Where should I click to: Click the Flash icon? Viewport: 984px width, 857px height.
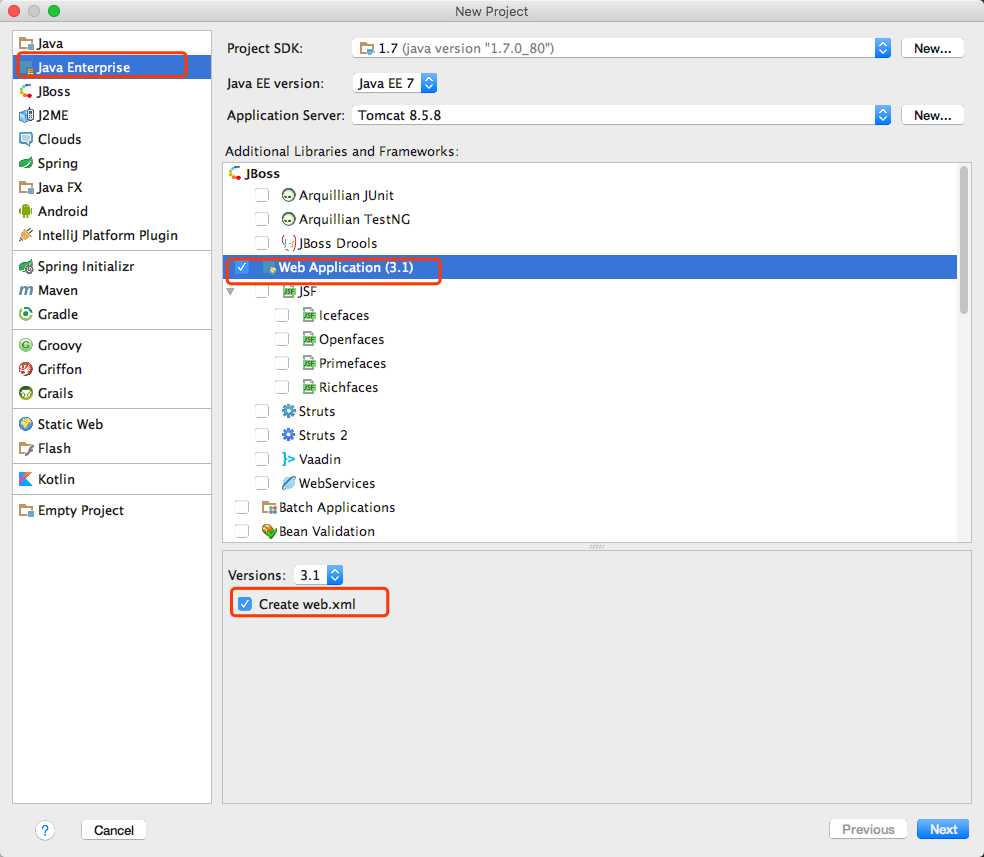pyautogui.click(x=26, y=449)
